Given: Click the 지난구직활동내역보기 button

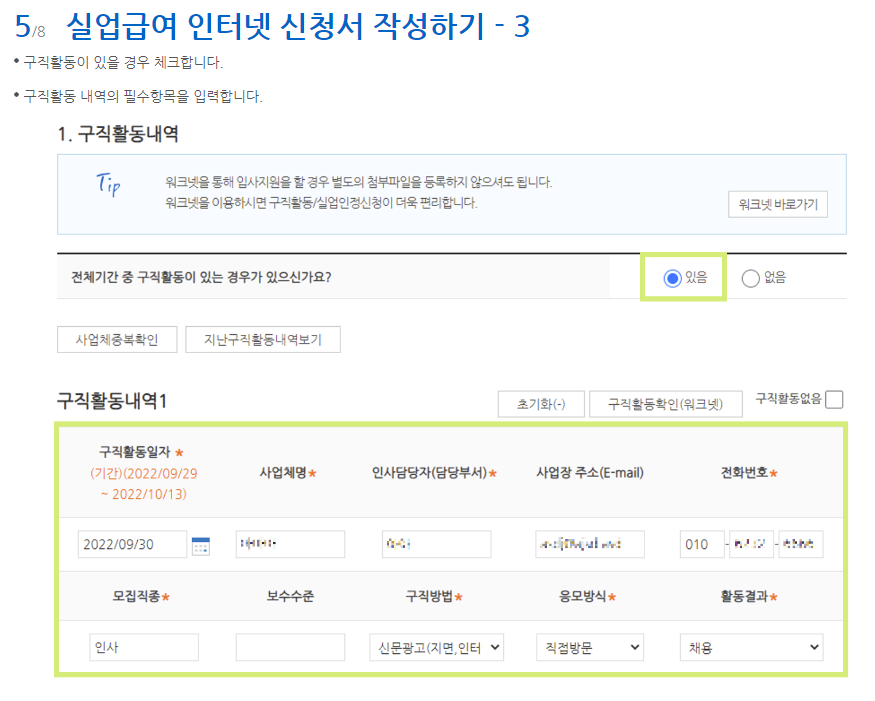Looking at the screenshot, I should click(x=263, y=339).
